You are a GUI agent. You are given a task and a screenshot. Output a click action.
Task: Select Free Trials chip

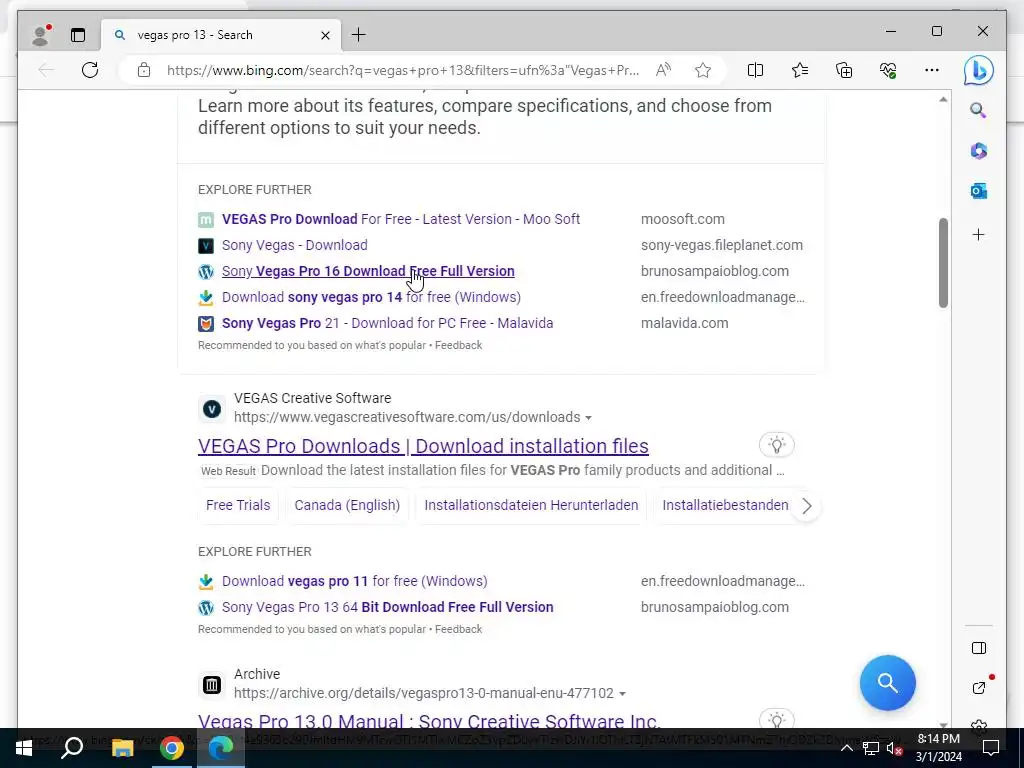[x=238, y=505]
